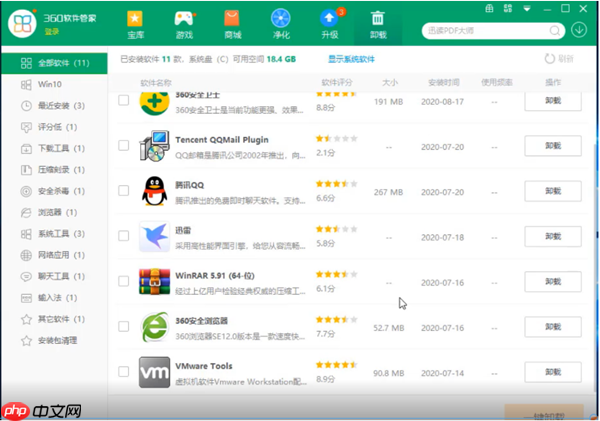Select 安全杀毒 (1) category
The height and width of the screenshot is (421, 600).
click(54, 191)
